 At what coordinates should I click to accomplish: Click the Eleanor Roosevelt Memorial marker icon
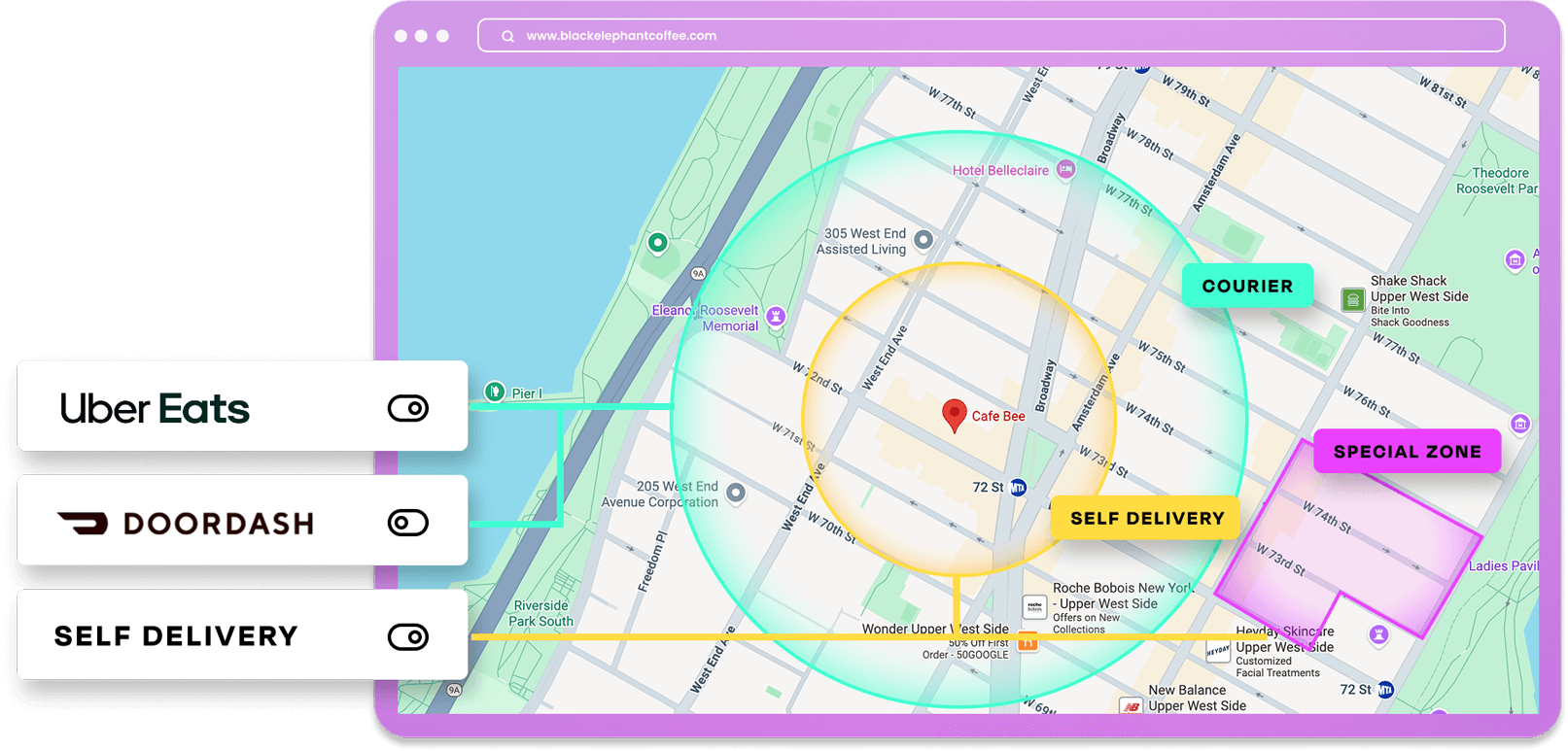tap(775, 316)
